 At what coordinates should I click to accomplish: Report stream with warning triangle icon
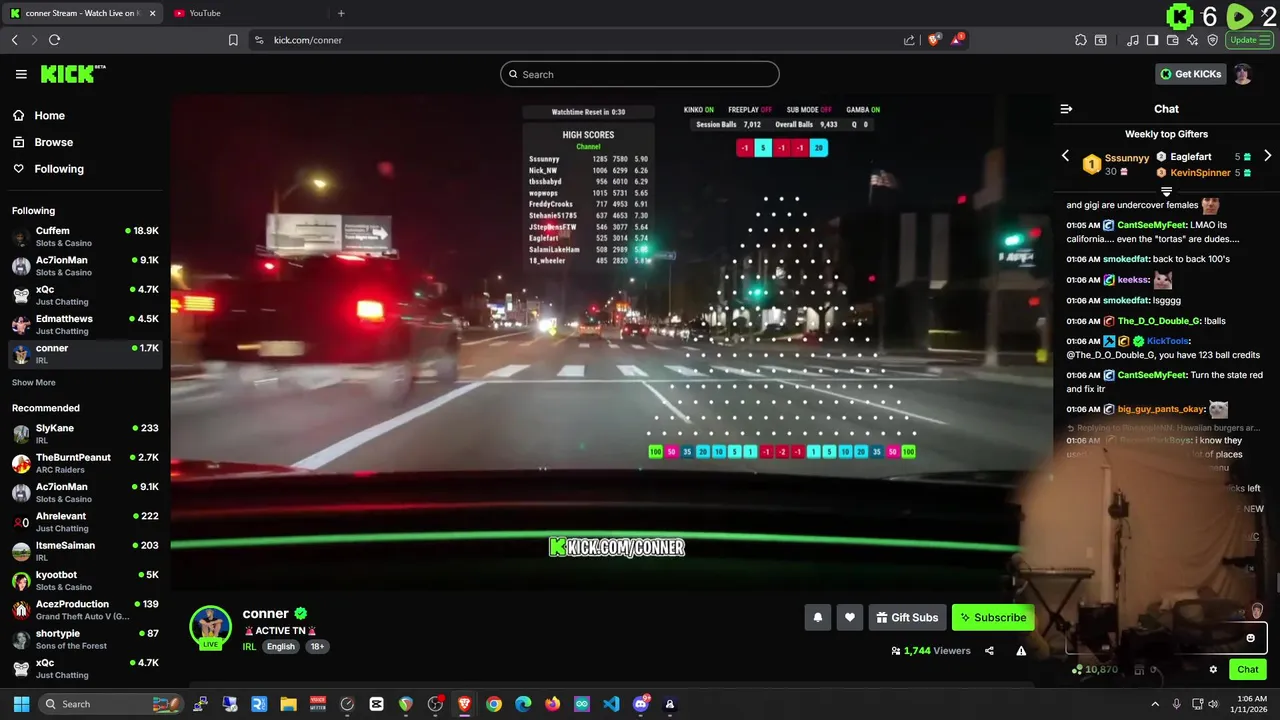click(1021, 651)
